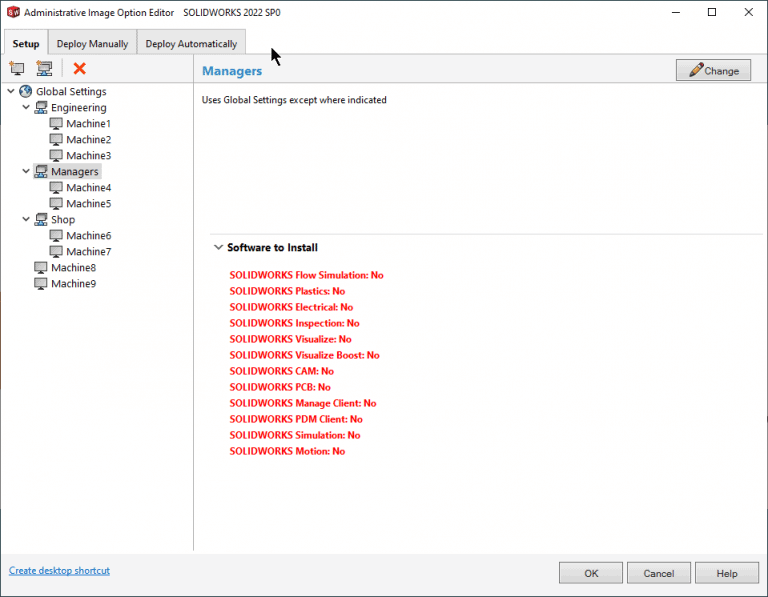Click the Managers heading in right pane
Viewport: 768px width, 597px height.
pos(232,71)
